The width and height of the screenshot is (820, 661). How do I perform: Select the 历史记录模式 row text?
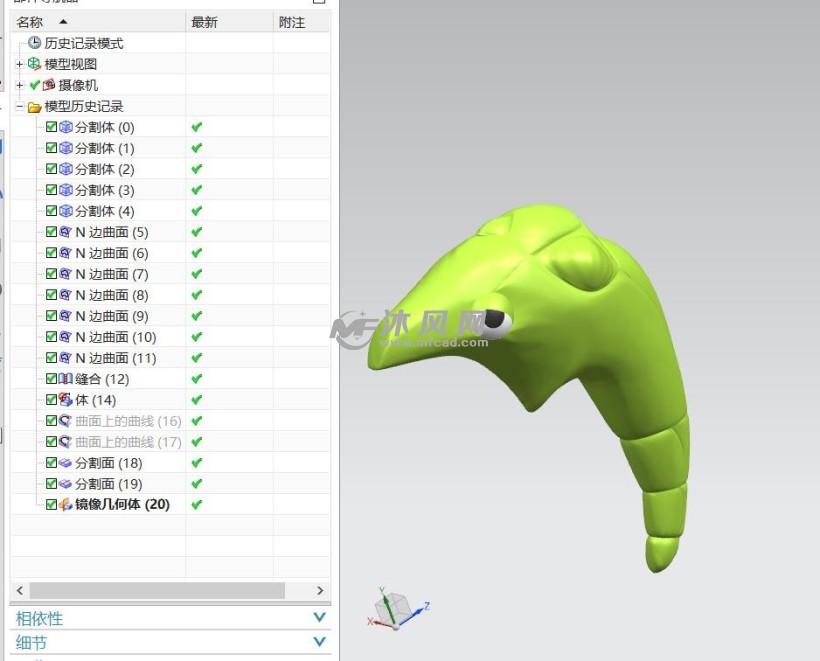pos(84,43)
